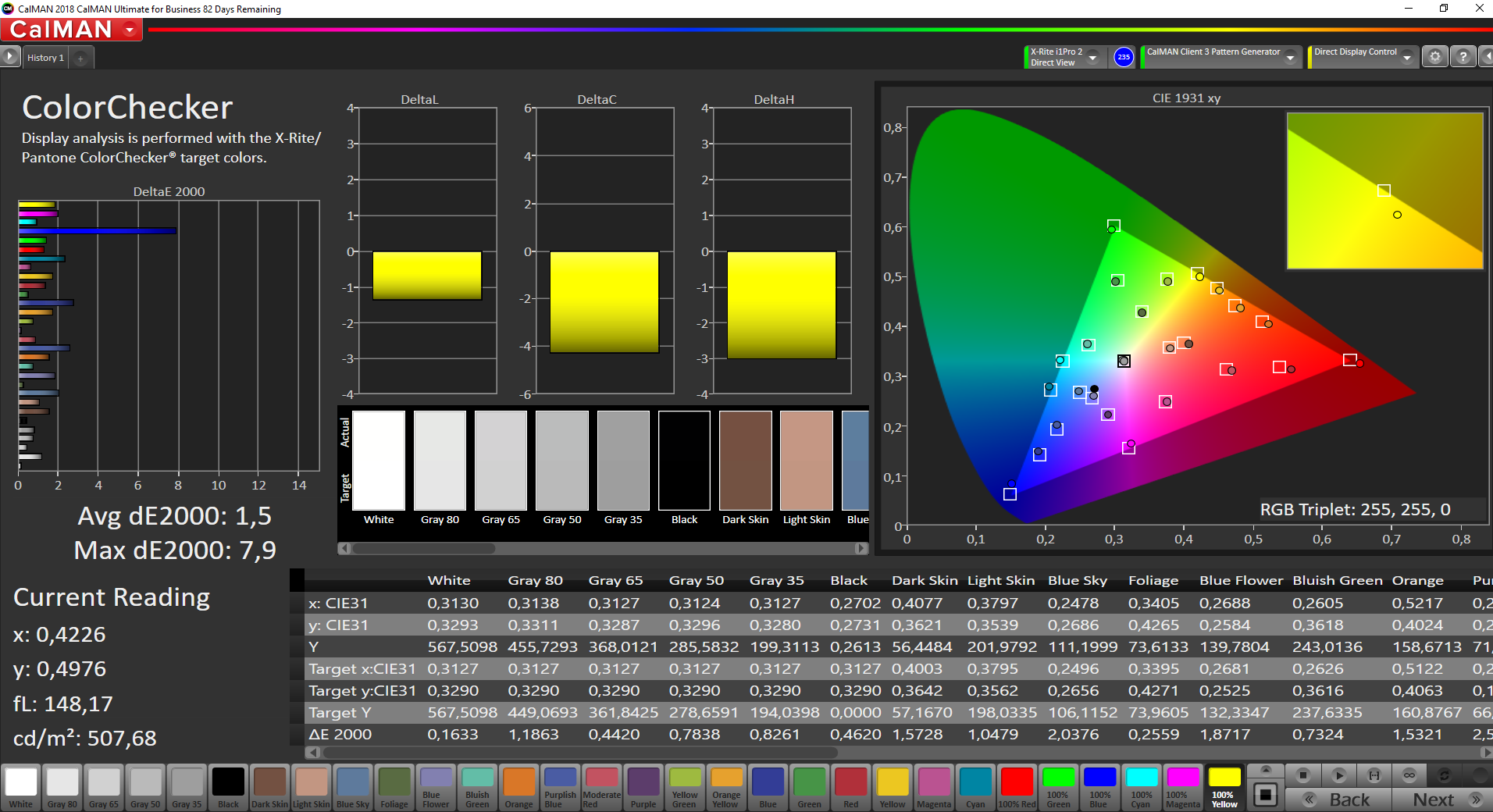Click the White column header in the table
1493x812 pixels.
coord(449,580)
